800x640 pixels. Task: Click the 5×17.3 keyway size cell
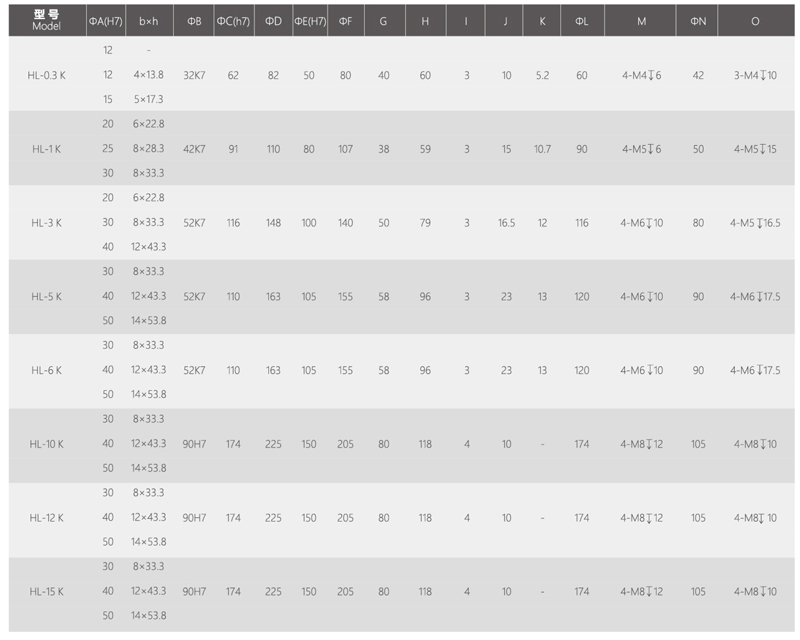click(148, 100)
